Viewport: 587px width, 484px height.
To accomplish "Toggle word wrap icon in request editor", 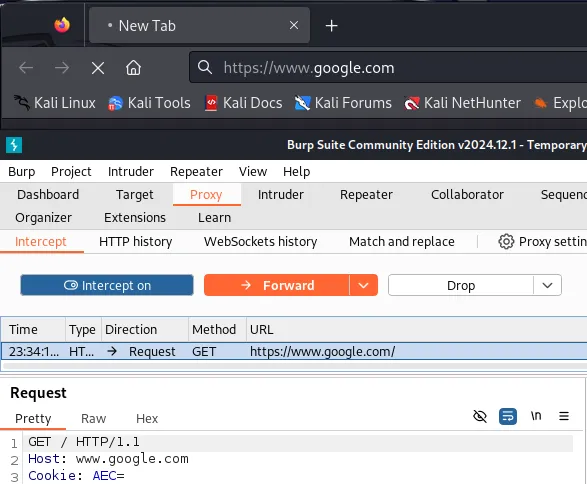I will [x=508, y=416].
